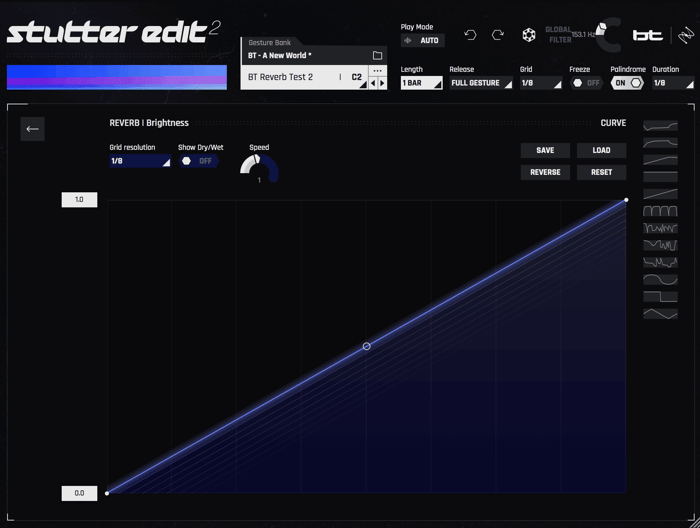Click the CURVE label
The height and width of the screenshot is (528, 700).
tap(613, 123)
